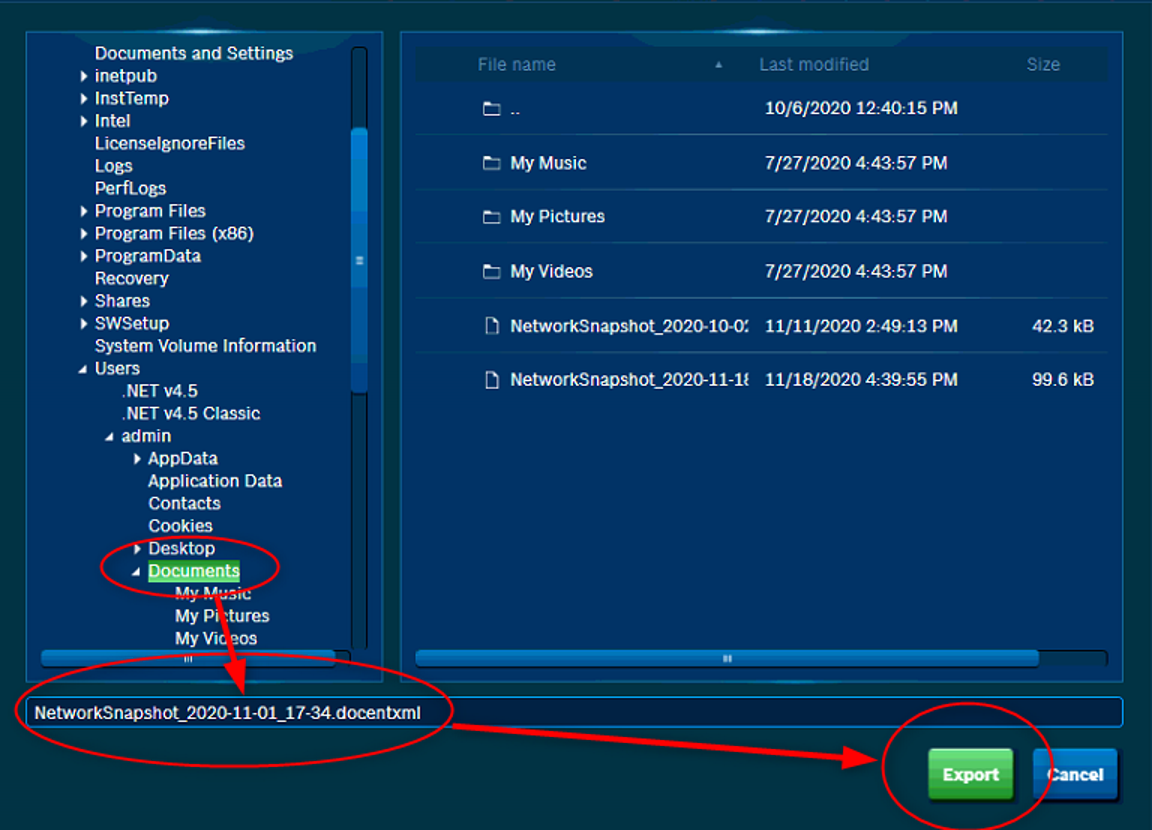Select the admin tree label
The height and width of the screenshot is (830, 1152).
coord(146,436)
